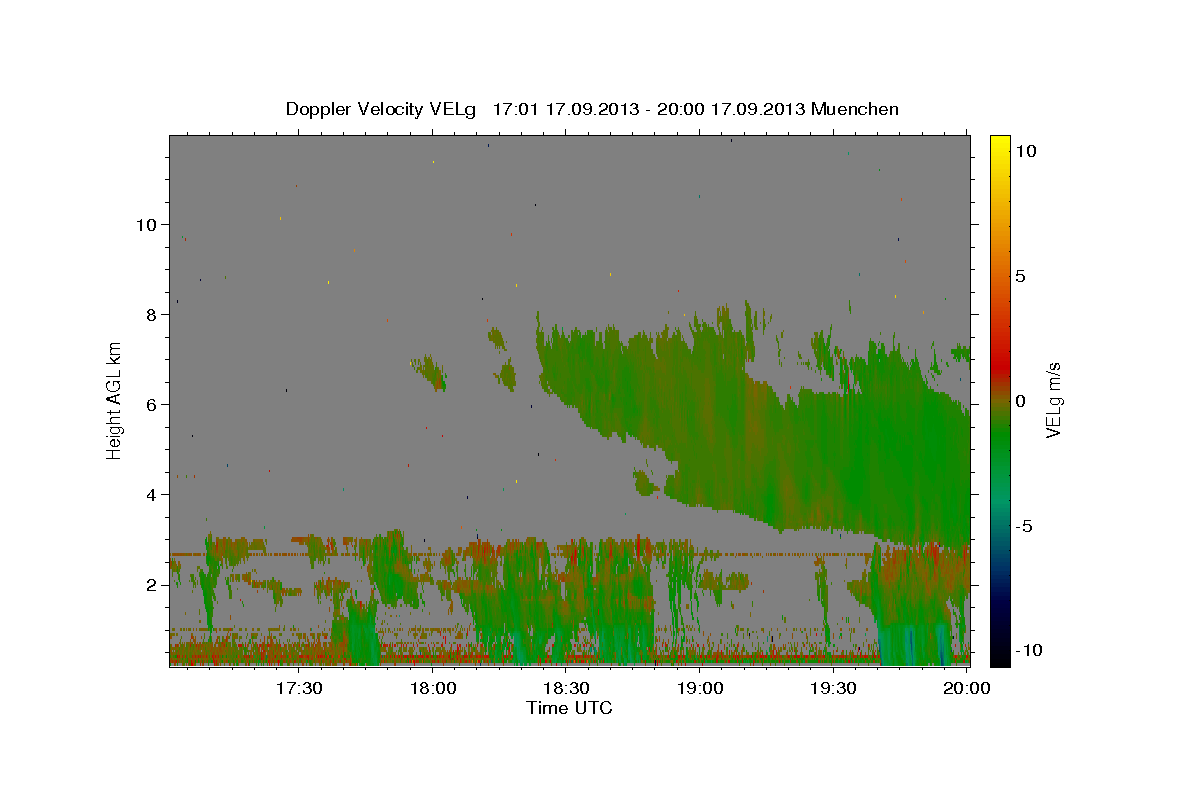This screenshot has height=800, width=1200.
Task: Click the 'Time UTC' x-axis label
Action: click(569, 708)
